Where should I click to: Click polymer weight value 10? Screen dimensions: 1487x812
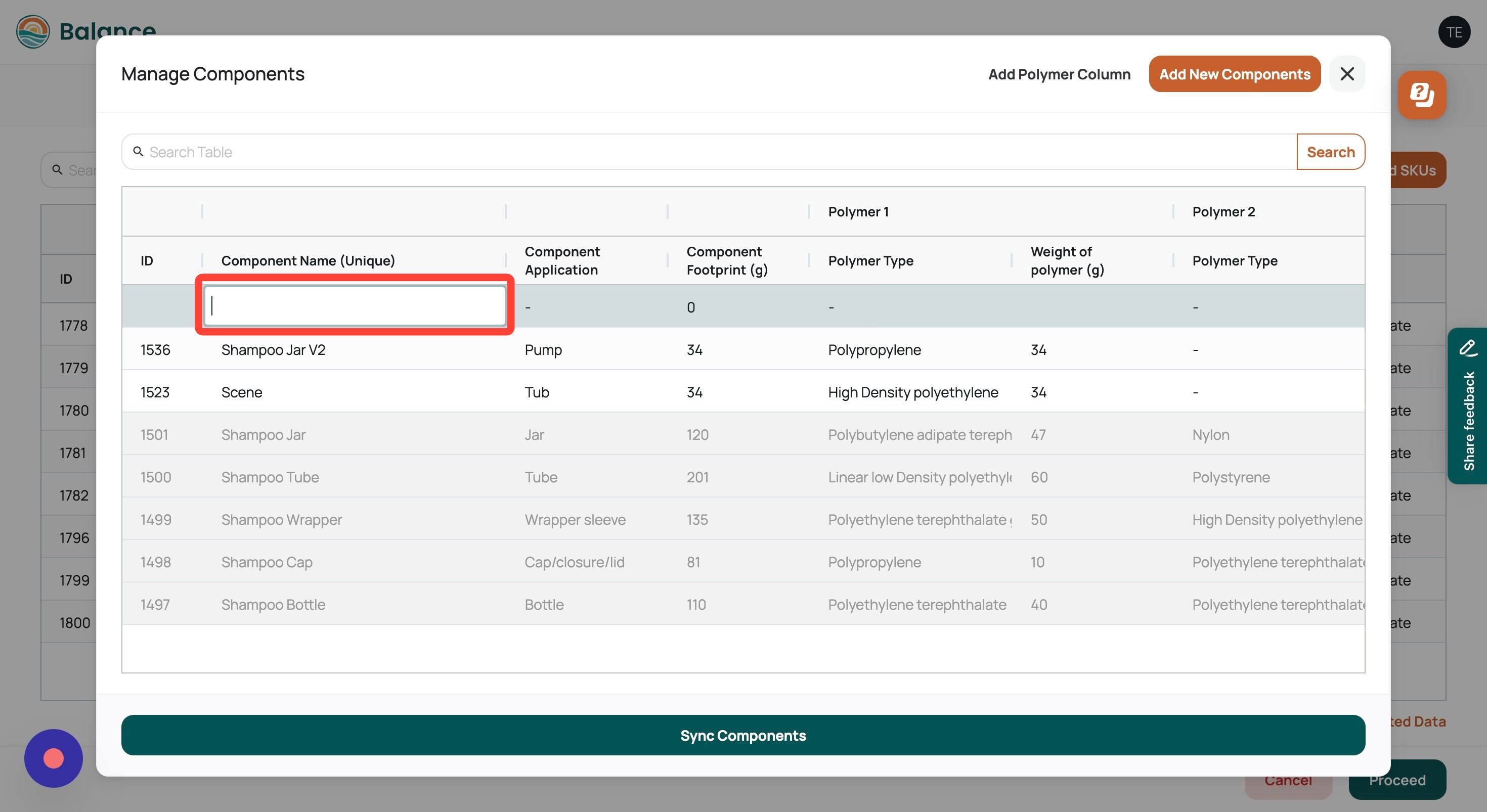[x=1037, y=562]
